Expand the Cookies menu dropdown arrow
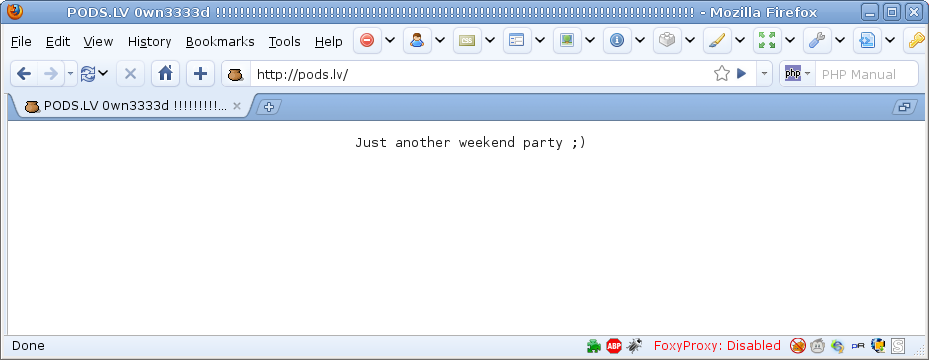This screenshot has height=360, width=929. click(x=440, y=40)
